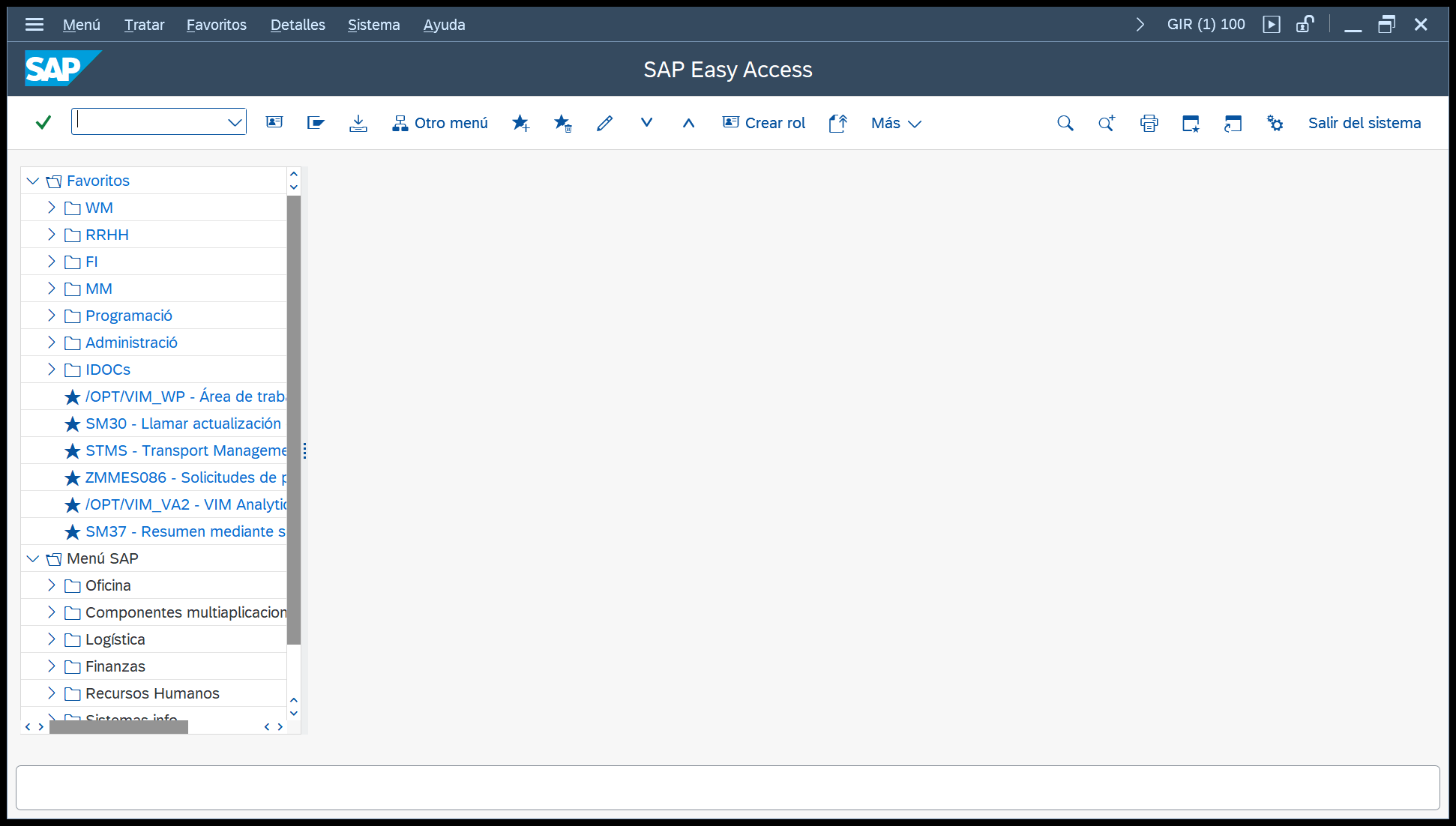The width and height of the screenshot is (1456, 826).
Task: Open the hamburger menu icon
Action: pos(34,25)
